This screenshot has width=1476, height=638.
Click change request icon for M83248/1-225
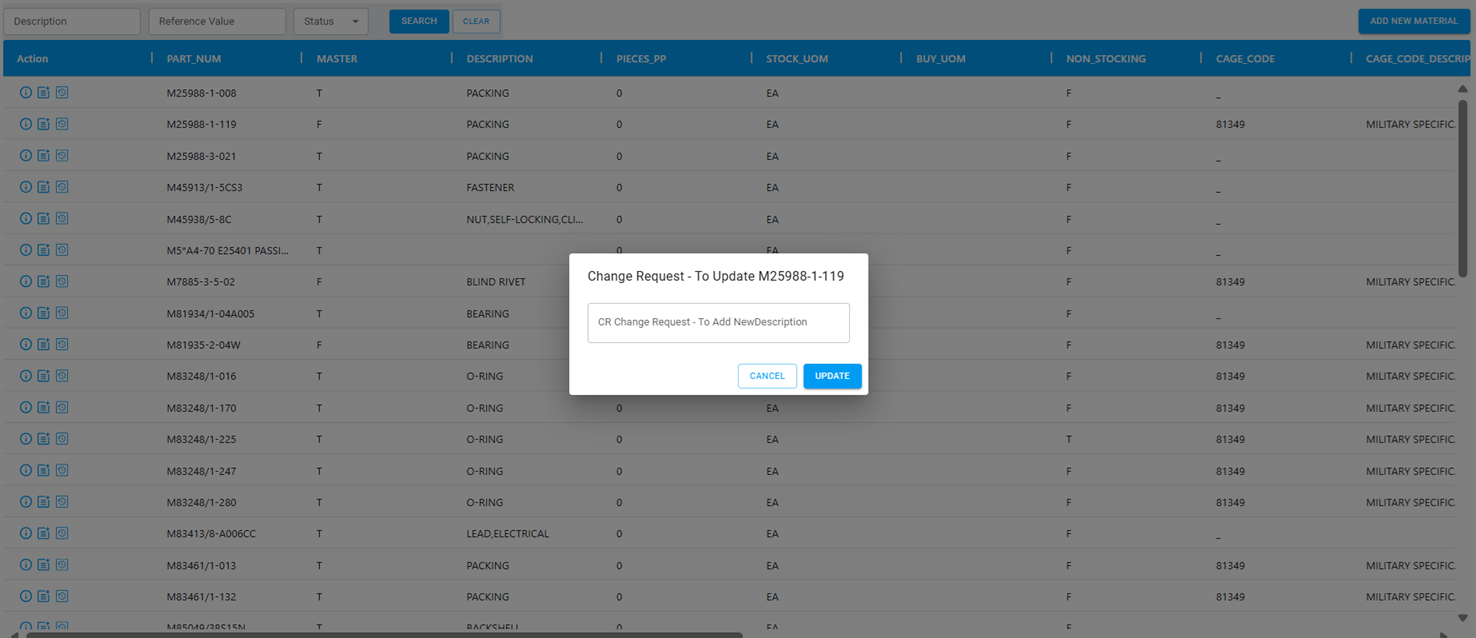pyautogui.click(x=44, y=439)
